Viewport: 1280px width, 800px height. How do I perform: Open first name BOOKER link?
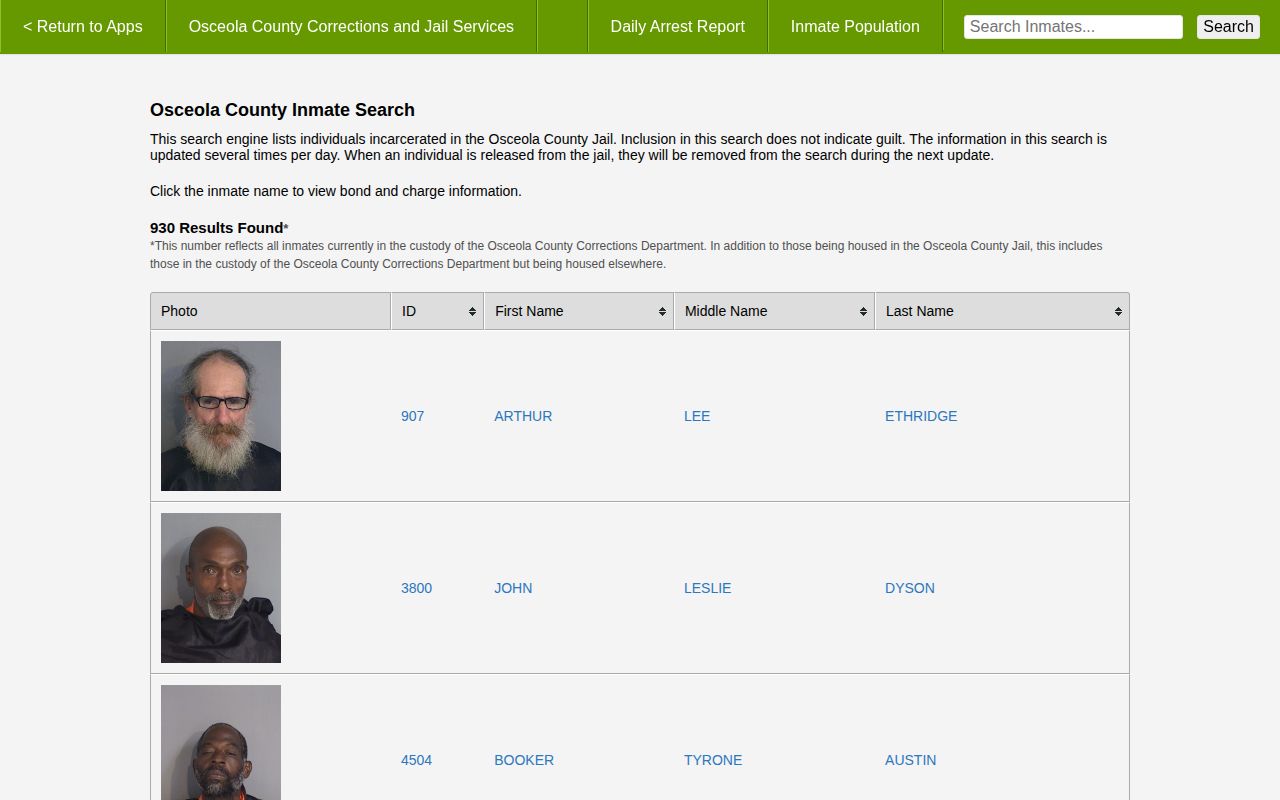pyautogui.click(x=524, y=760)
